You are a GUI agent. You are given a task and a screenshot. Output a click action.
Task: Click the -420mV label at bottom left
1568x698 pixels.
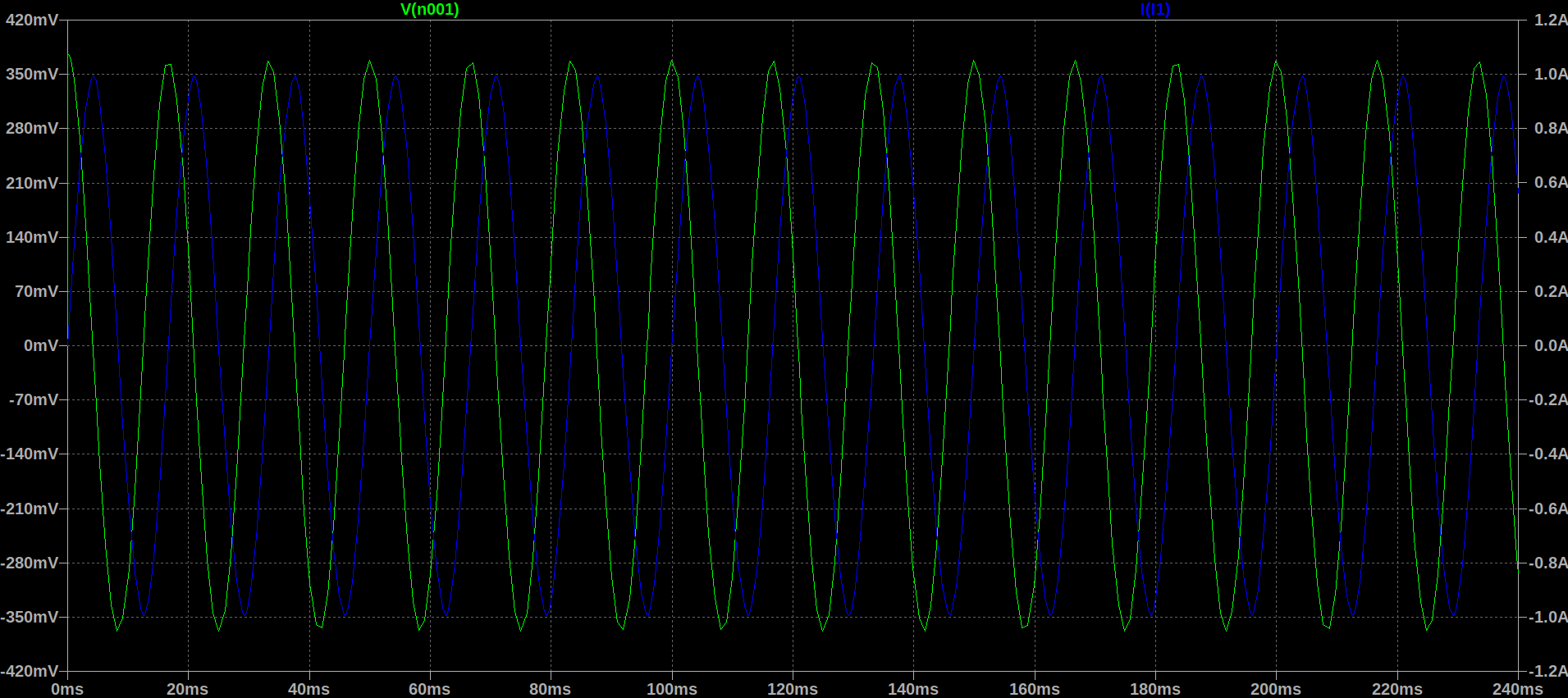click(30, 671)
